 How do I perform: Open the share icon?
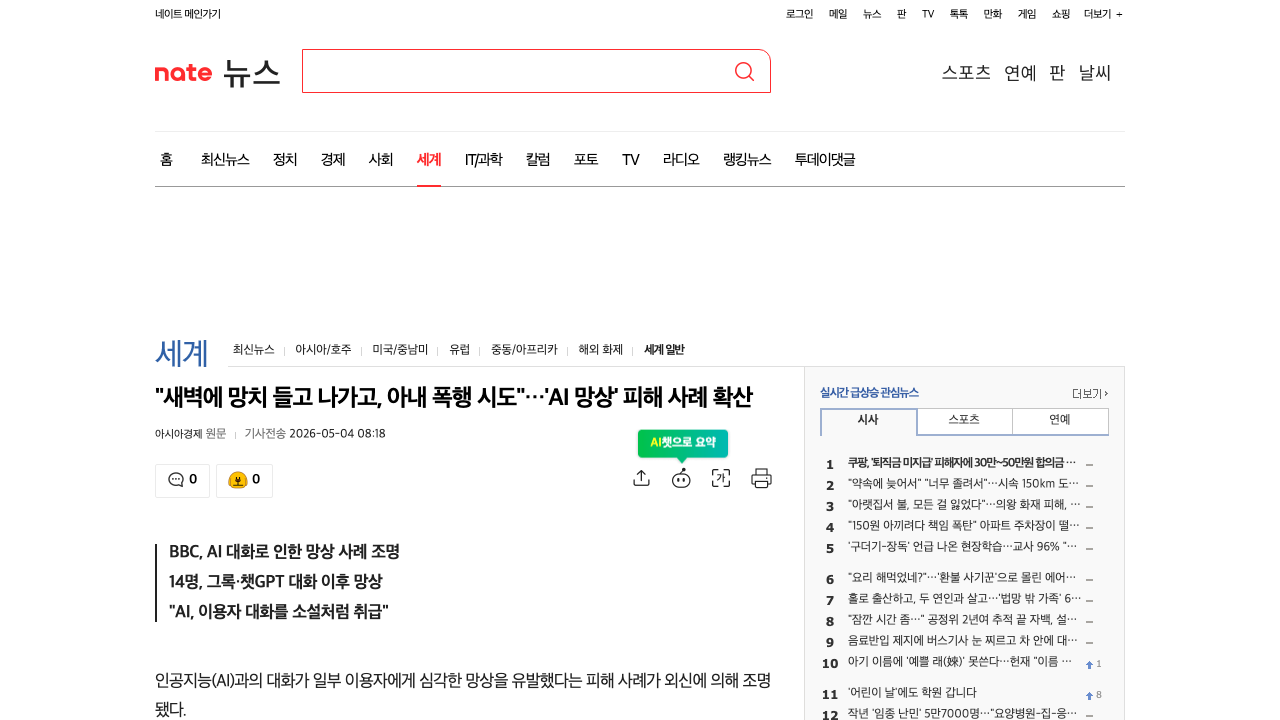coord(642,478)
